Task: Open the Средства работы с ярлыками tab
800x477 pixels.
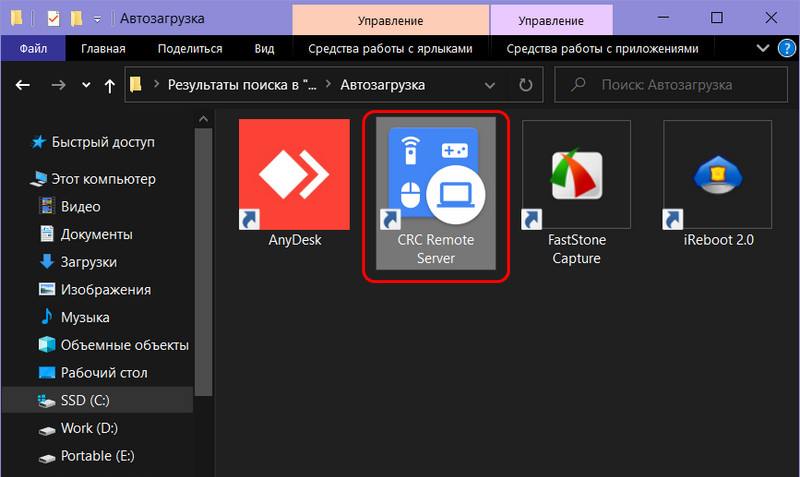Action: [390, 48]
